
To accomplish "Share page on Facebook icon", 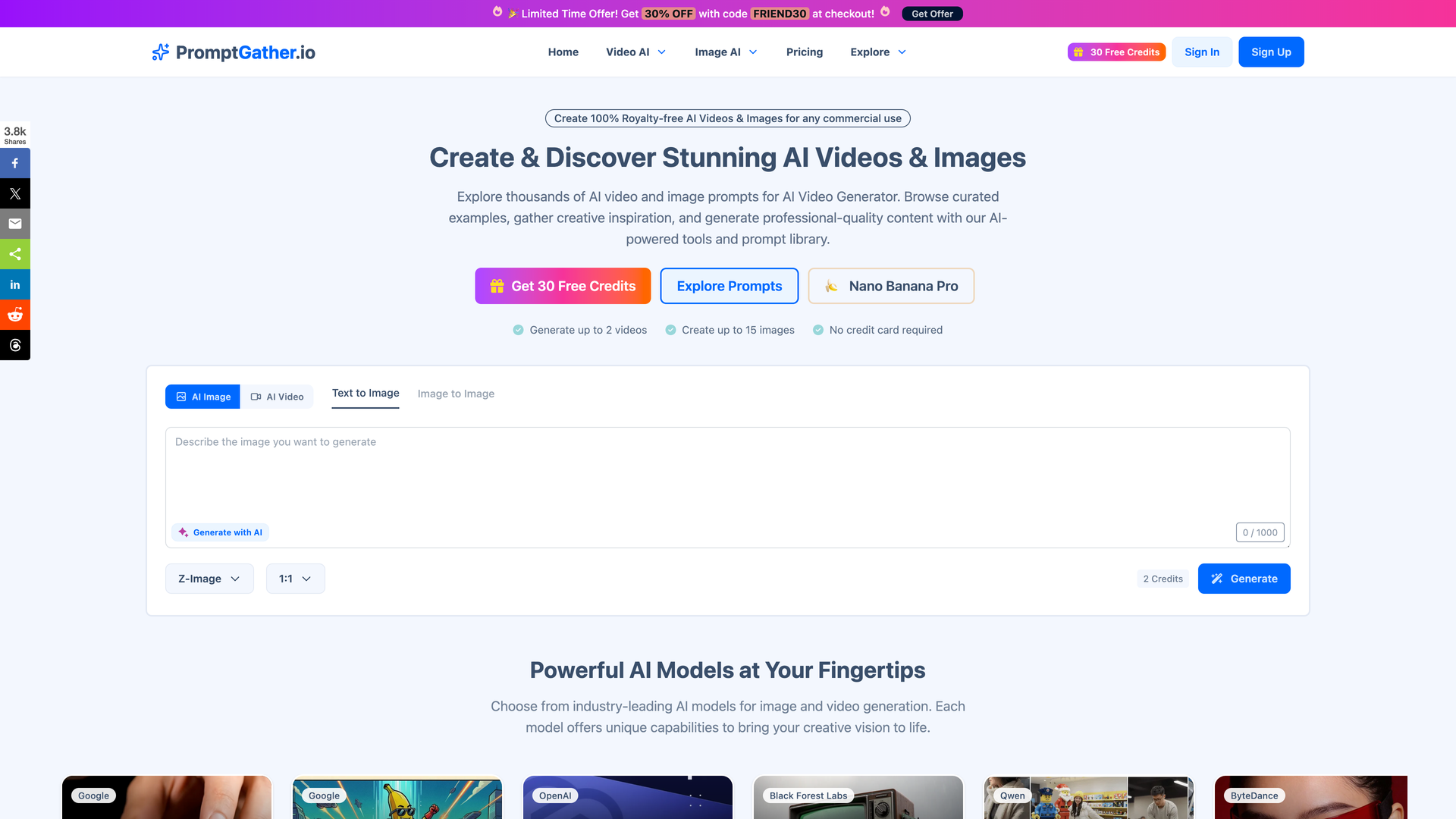I will (x=15, y=163).
